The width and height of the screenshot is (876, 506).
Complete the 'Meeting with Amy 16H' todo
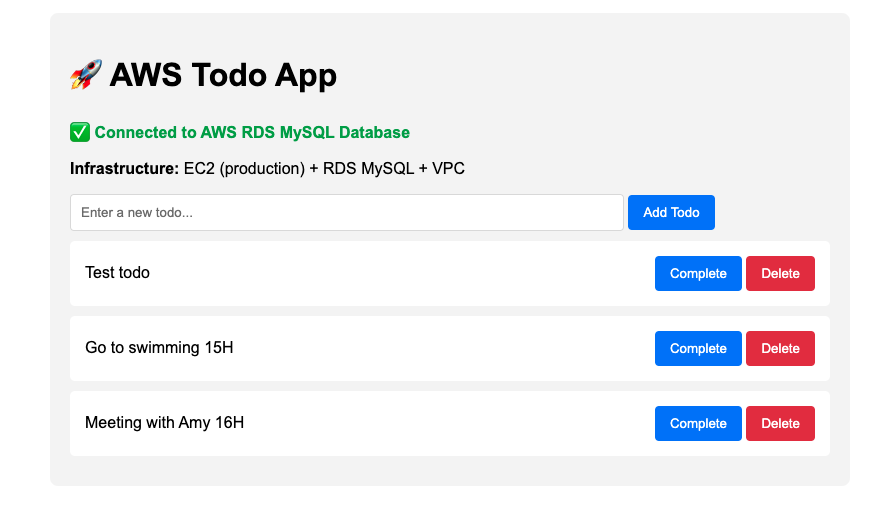coord(698,423)
